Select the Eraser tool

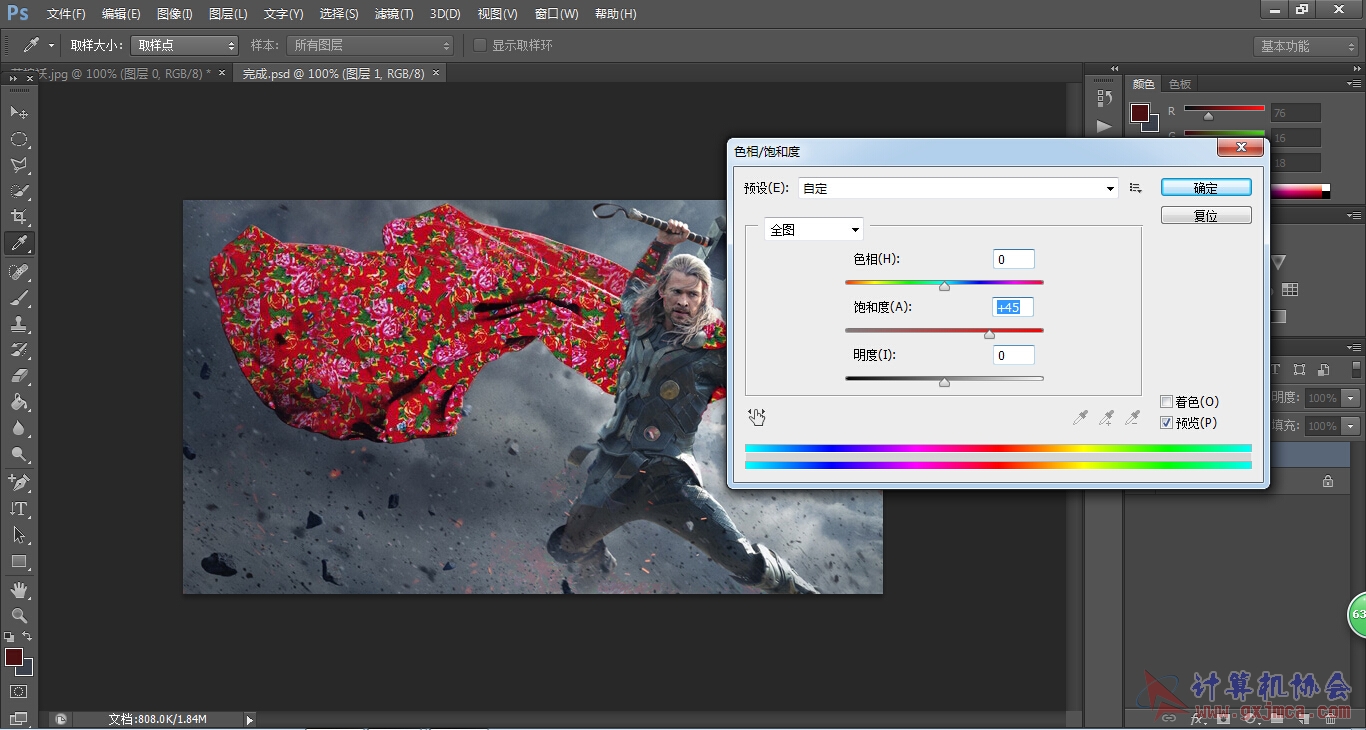18,376
